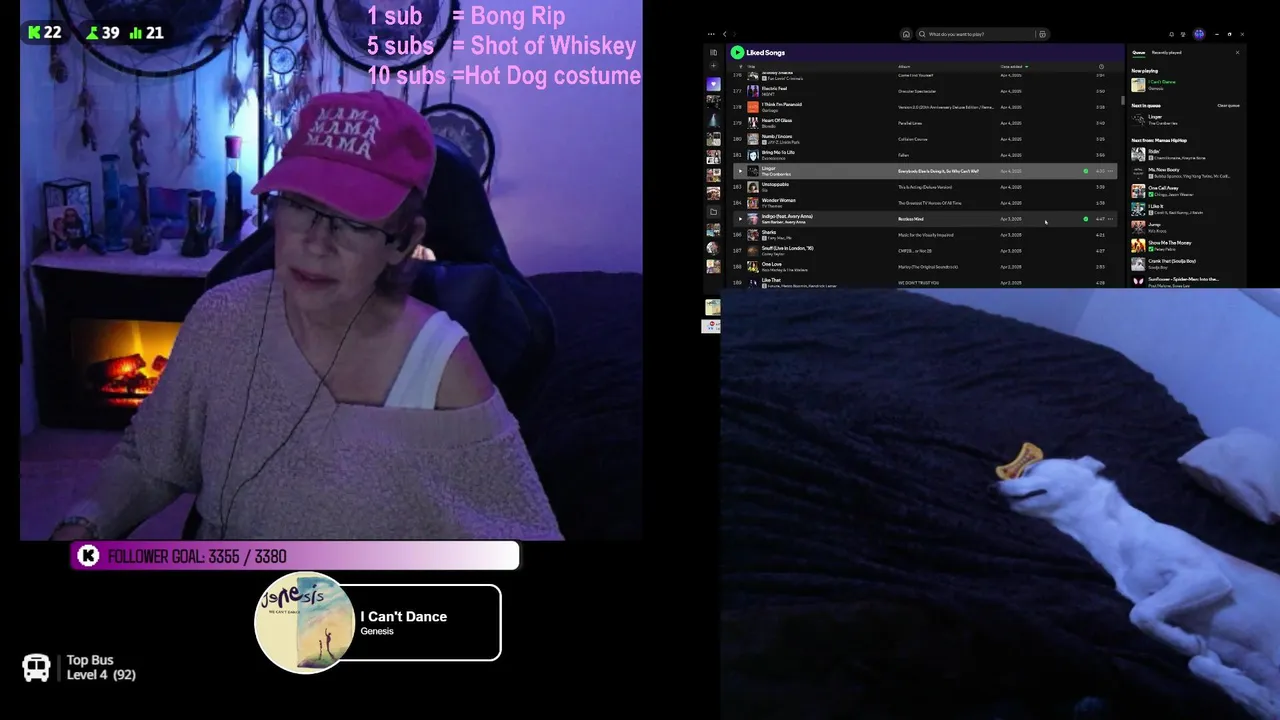Open the Restless Mind album link

coord(911,219)
